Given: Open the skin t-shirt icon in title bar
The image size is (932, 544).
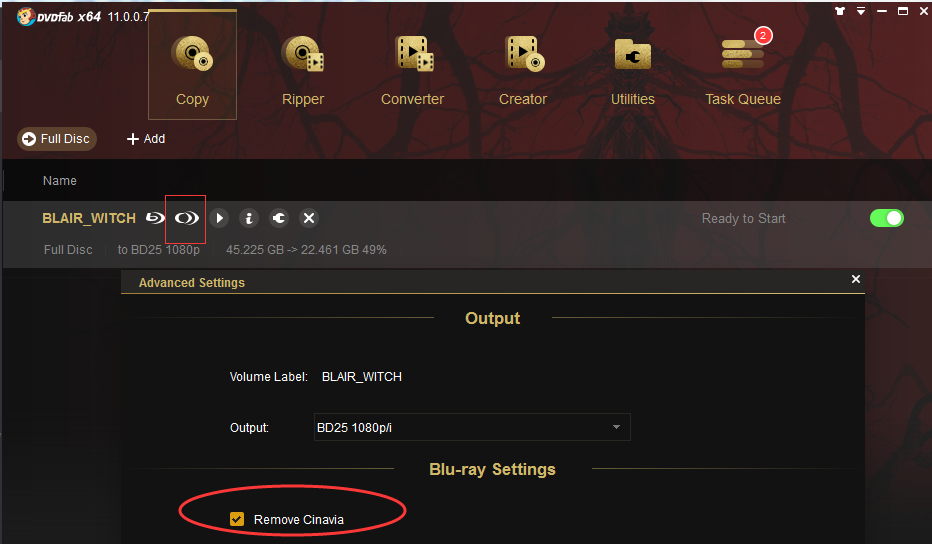Looking at the screenshot, I should point(840,11).
